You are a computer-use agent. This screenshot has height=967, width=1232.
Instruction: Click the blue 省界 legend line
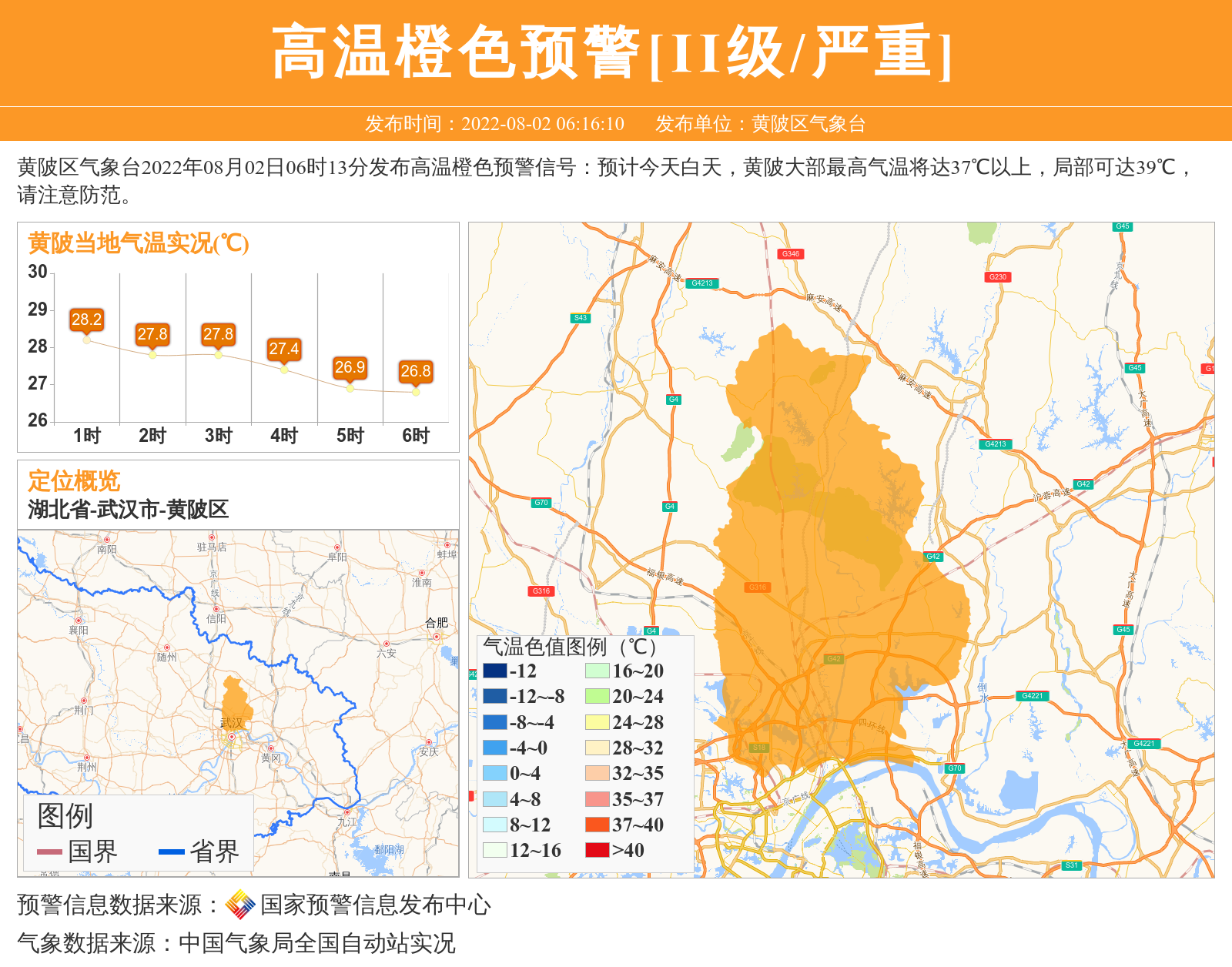[x=171, y=852]
